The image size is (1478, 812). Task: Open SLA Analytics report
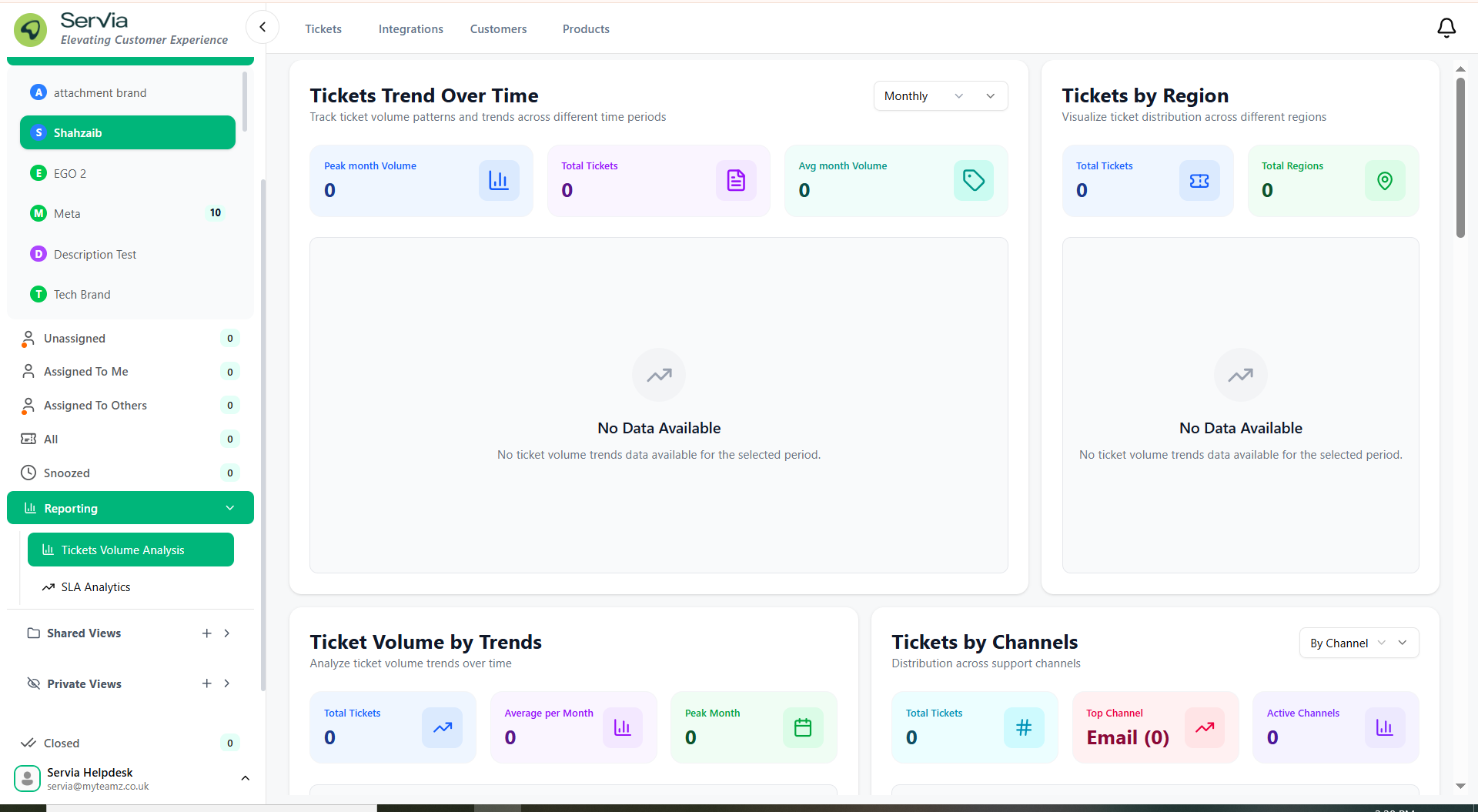pyautogui.click(x=95, y=587)
